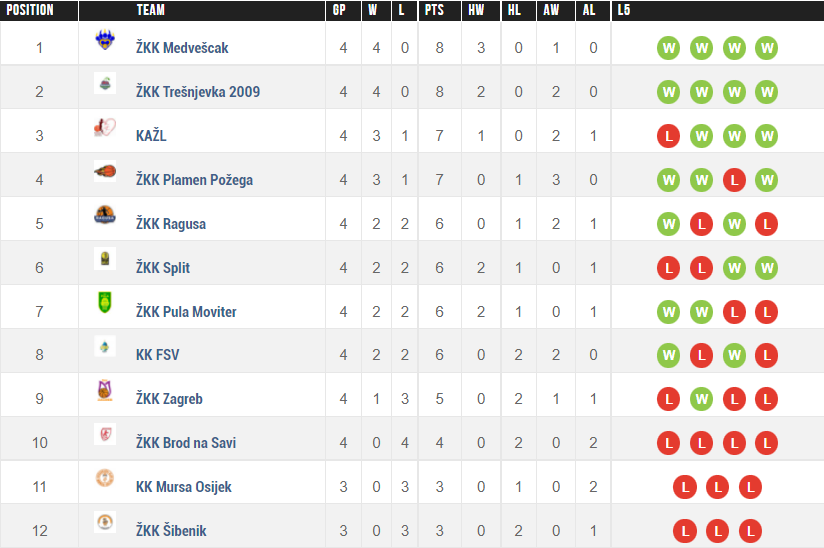This screenshot has height=548, width=824.
Task: Click the ŽKK Ragusa team logo
Action: [x=105, y=216]
